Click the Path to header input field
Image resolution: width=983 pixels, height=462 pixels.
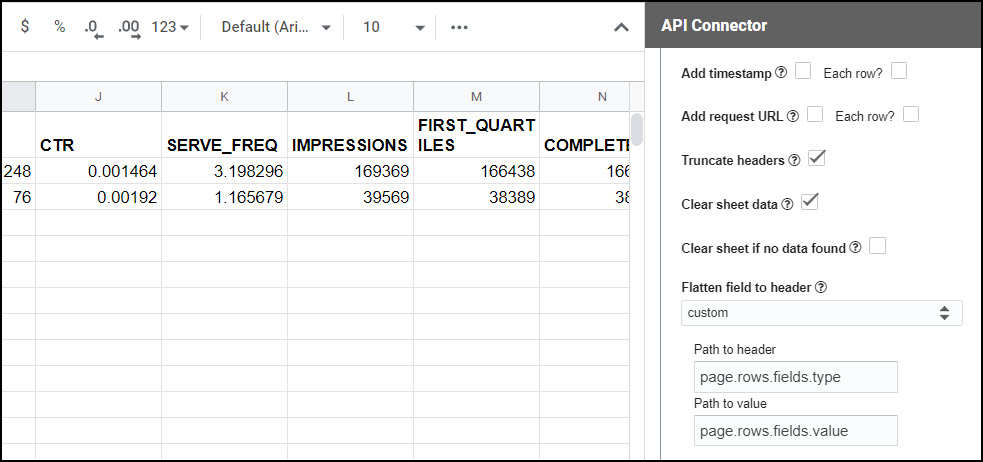point(796,377)
